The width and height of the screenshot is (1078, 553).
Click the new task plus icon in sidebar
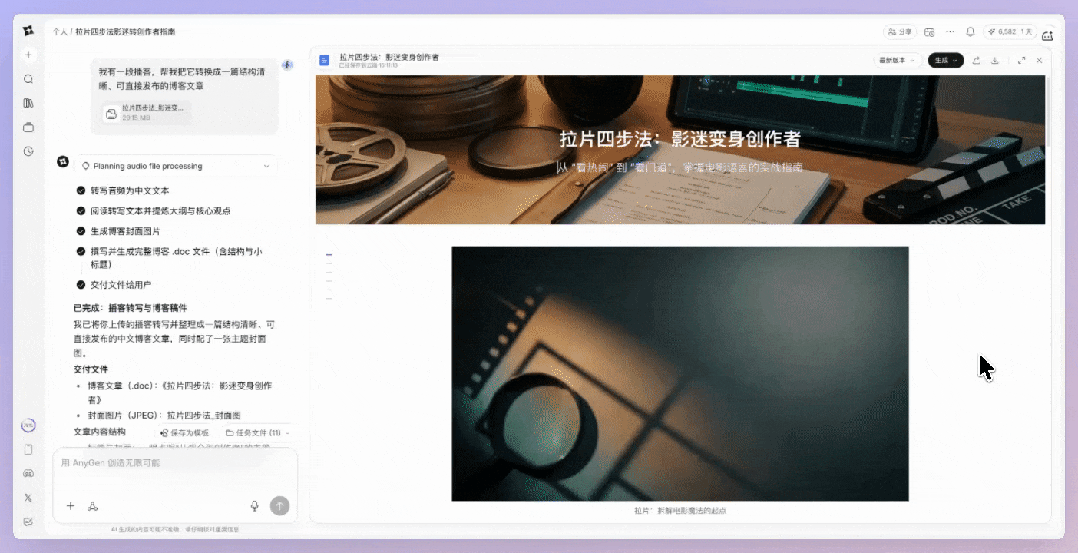click(29, 55)
